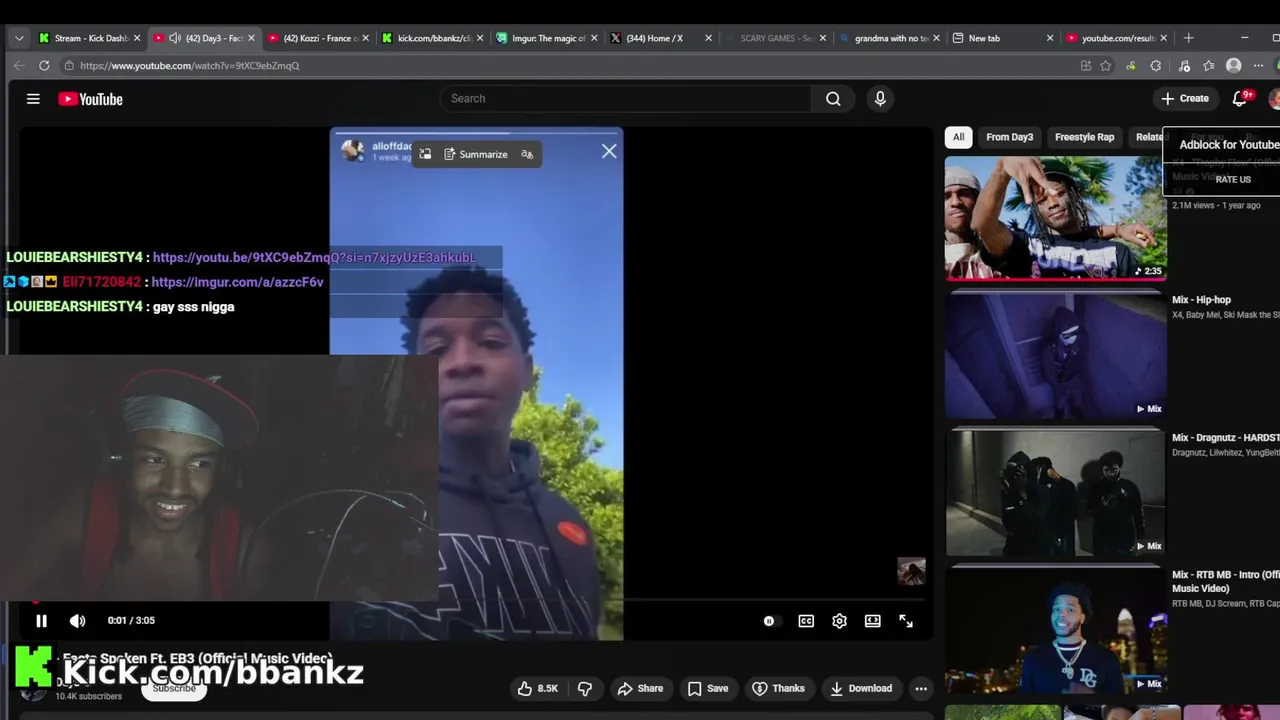Open more actions ellipsis menu
Screen dimensions: 1280x720
[x=921, y=688]
